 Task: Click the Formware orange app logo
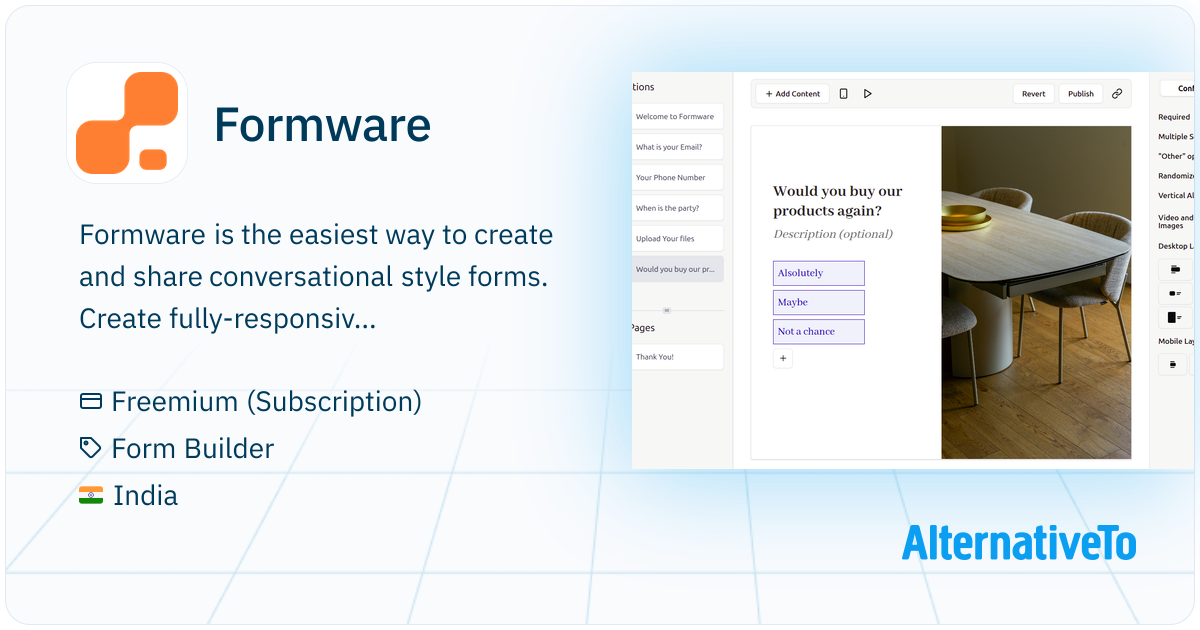(127, 122)
